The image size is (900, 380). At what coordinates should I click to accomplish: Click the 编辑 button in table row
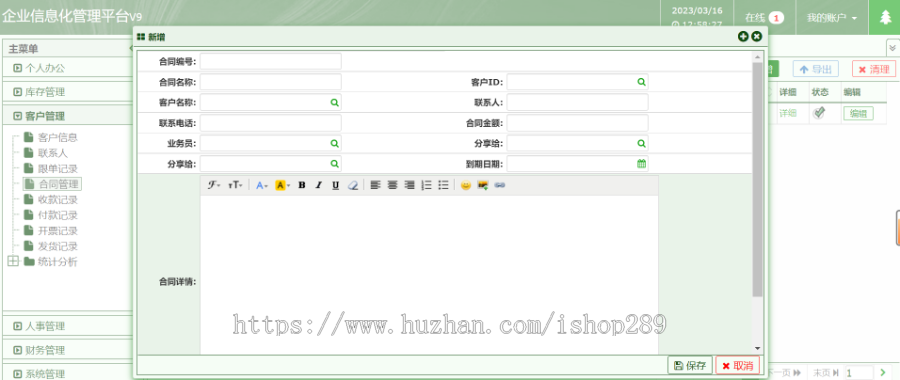(x=858, y=114)
